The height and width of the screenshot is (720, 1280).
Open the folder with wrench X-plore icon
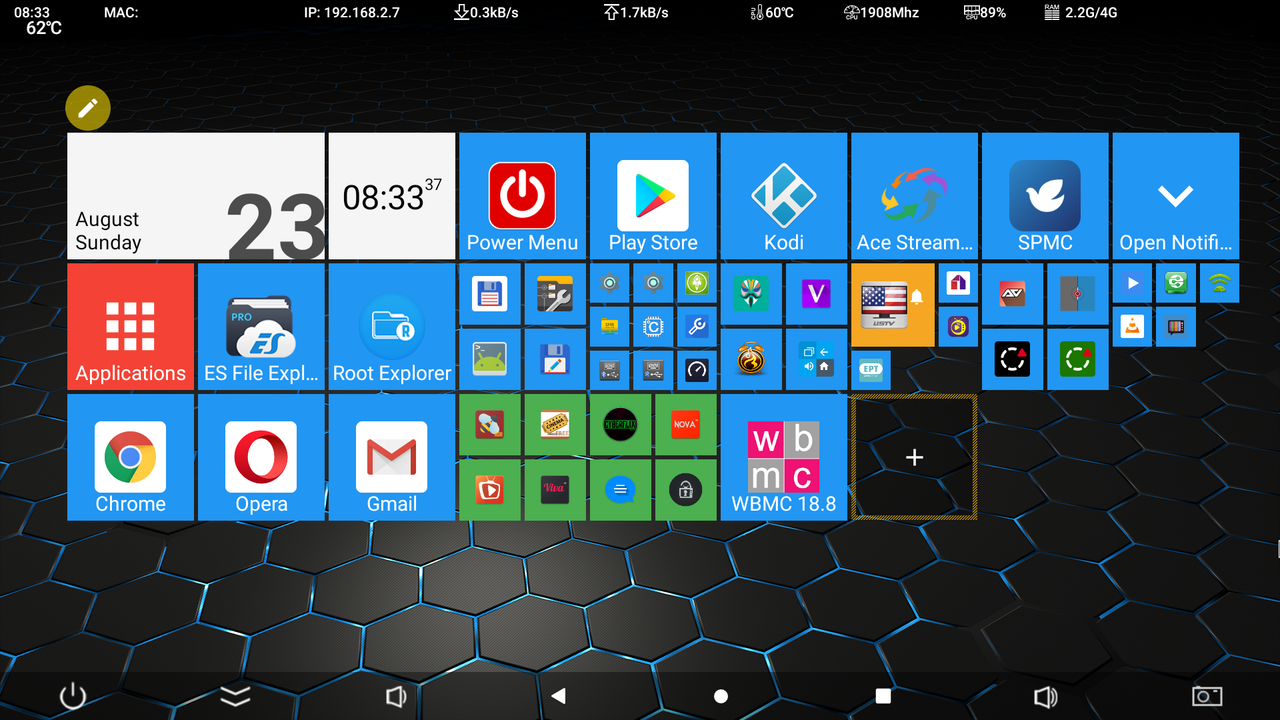(x=555, y=294)
